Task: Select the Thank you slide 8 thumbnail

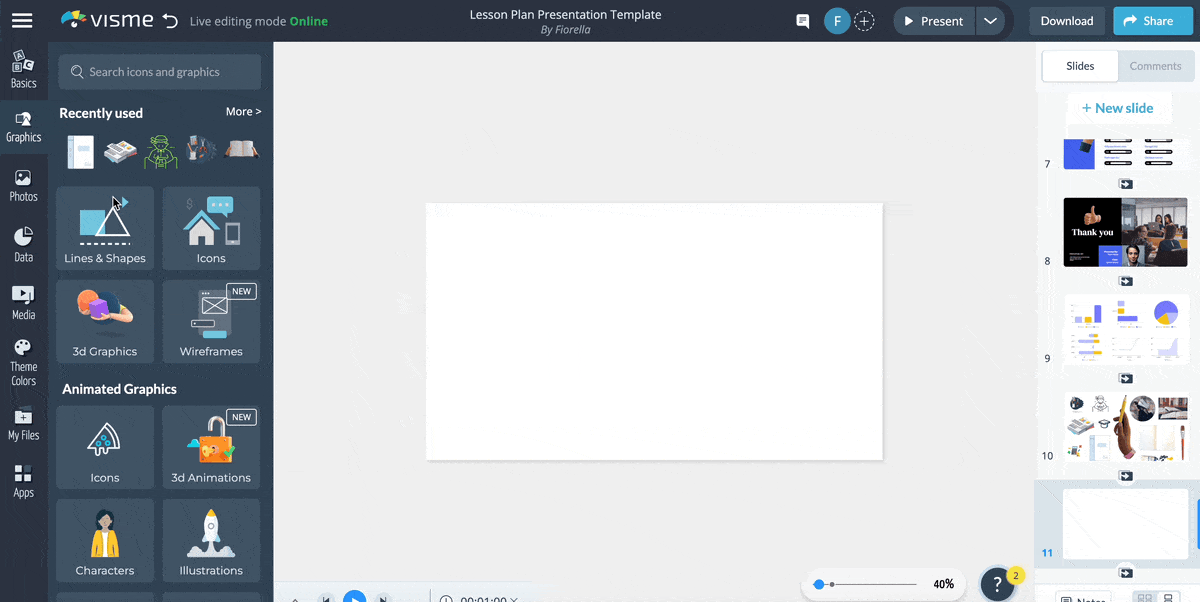Action: click(x=1125, y=232)
